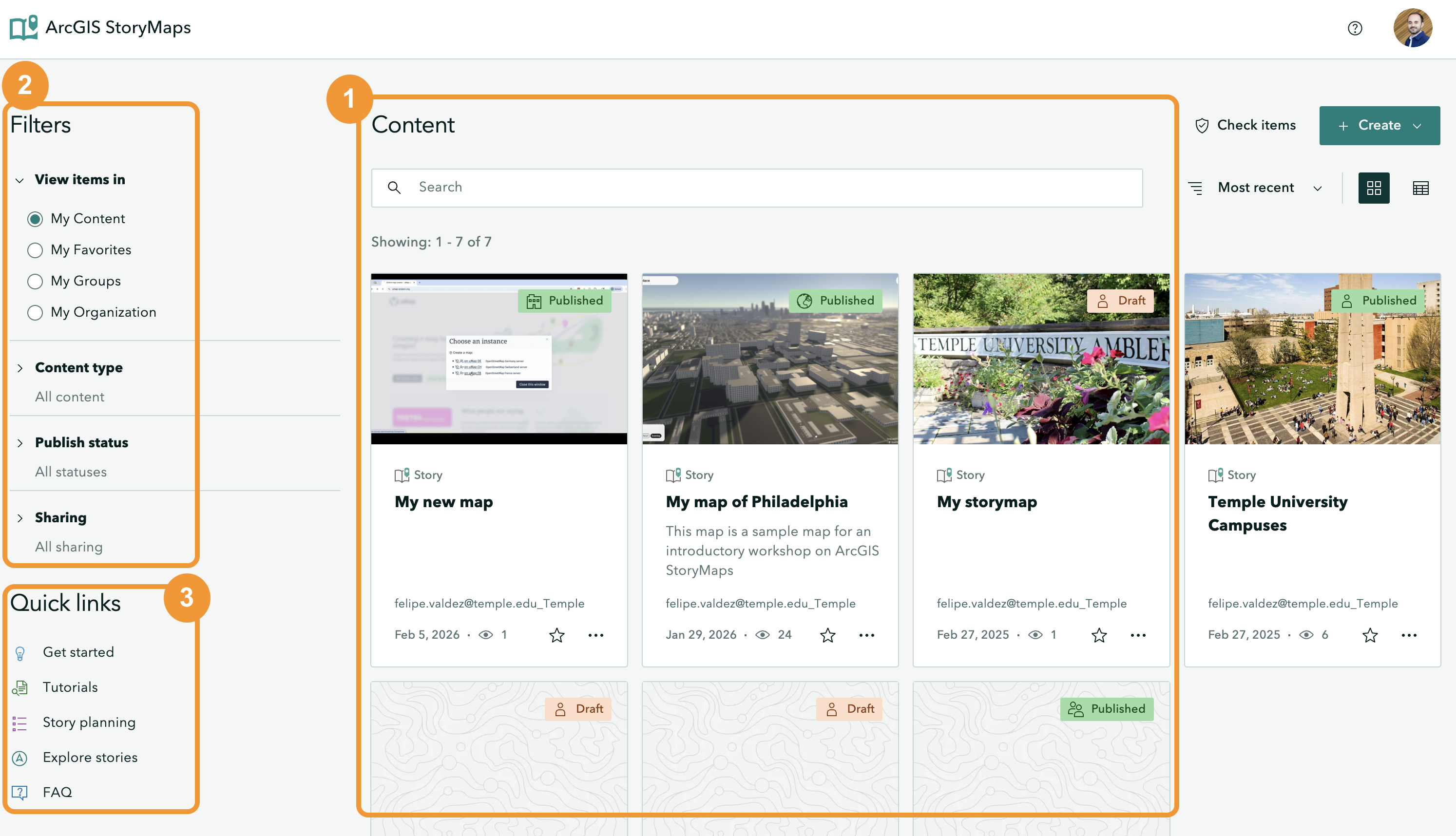Open the Get started quick link
The image size is (1456, 836).
coord(78,652)
